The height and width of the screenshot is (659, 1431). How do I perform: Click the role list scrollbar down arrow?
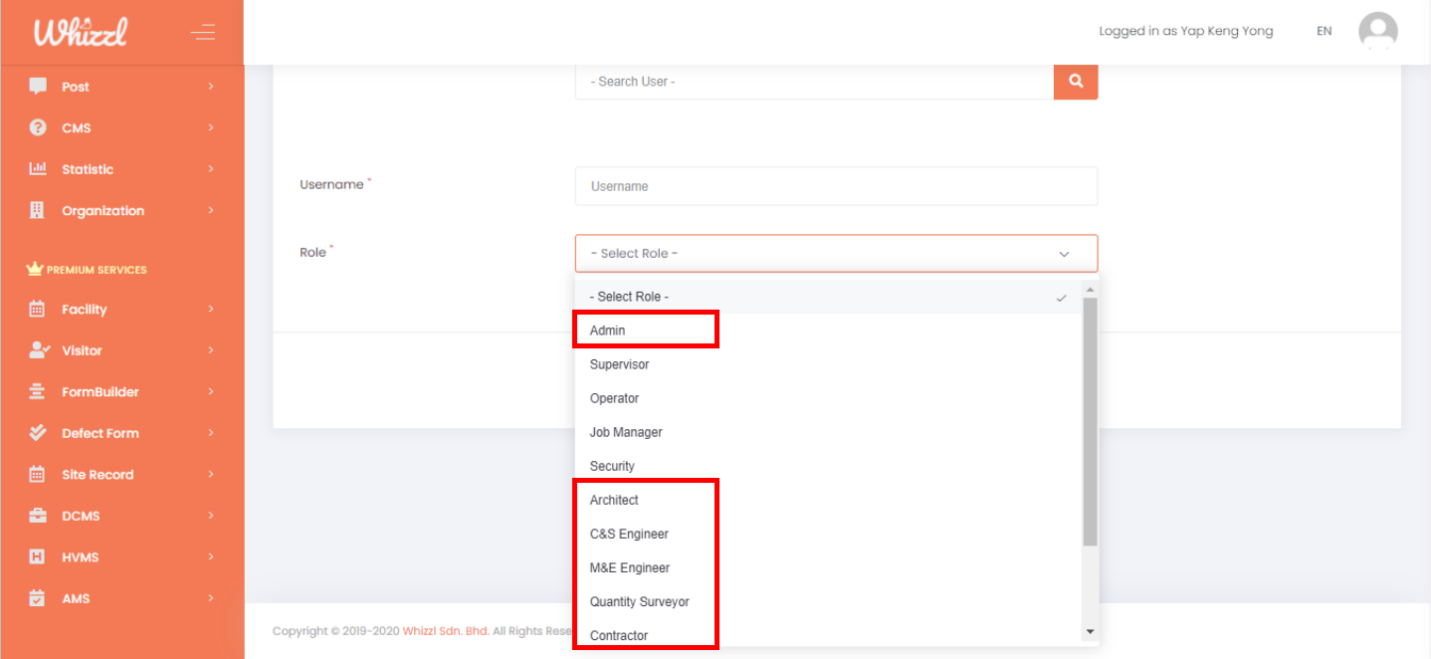(x=1090, y=632)
